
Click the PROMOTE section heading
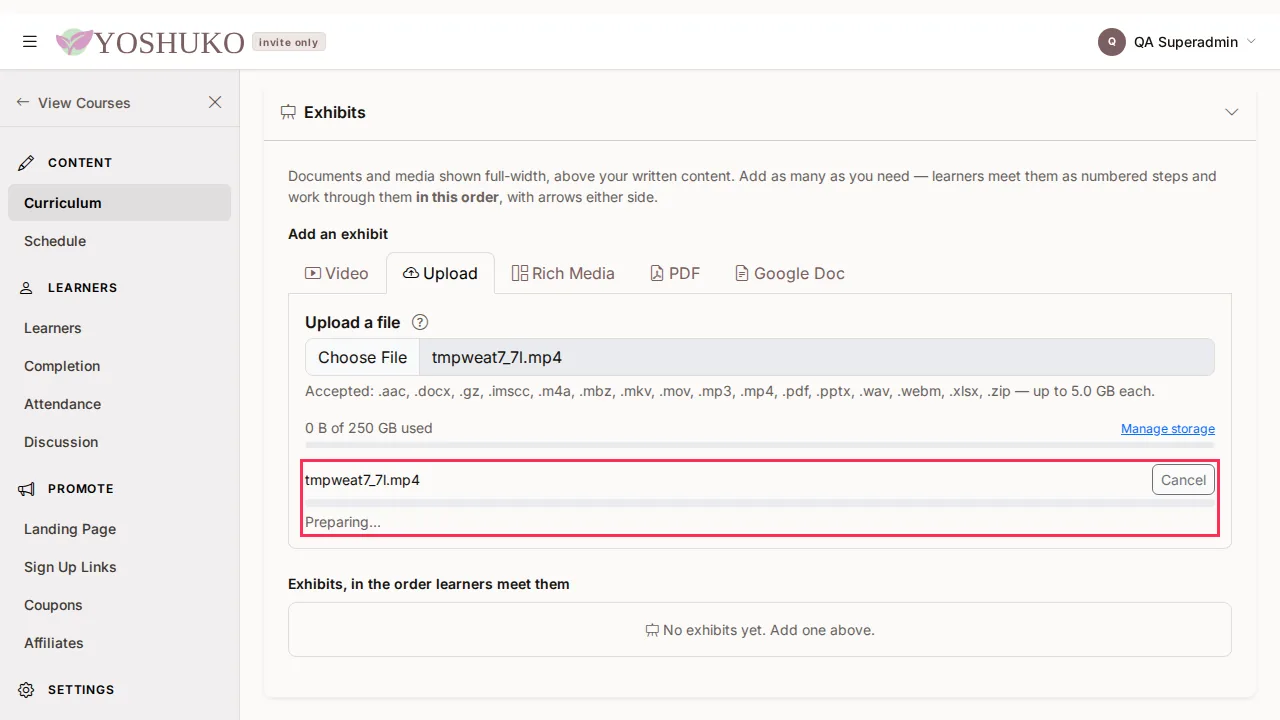pos(81,489)
